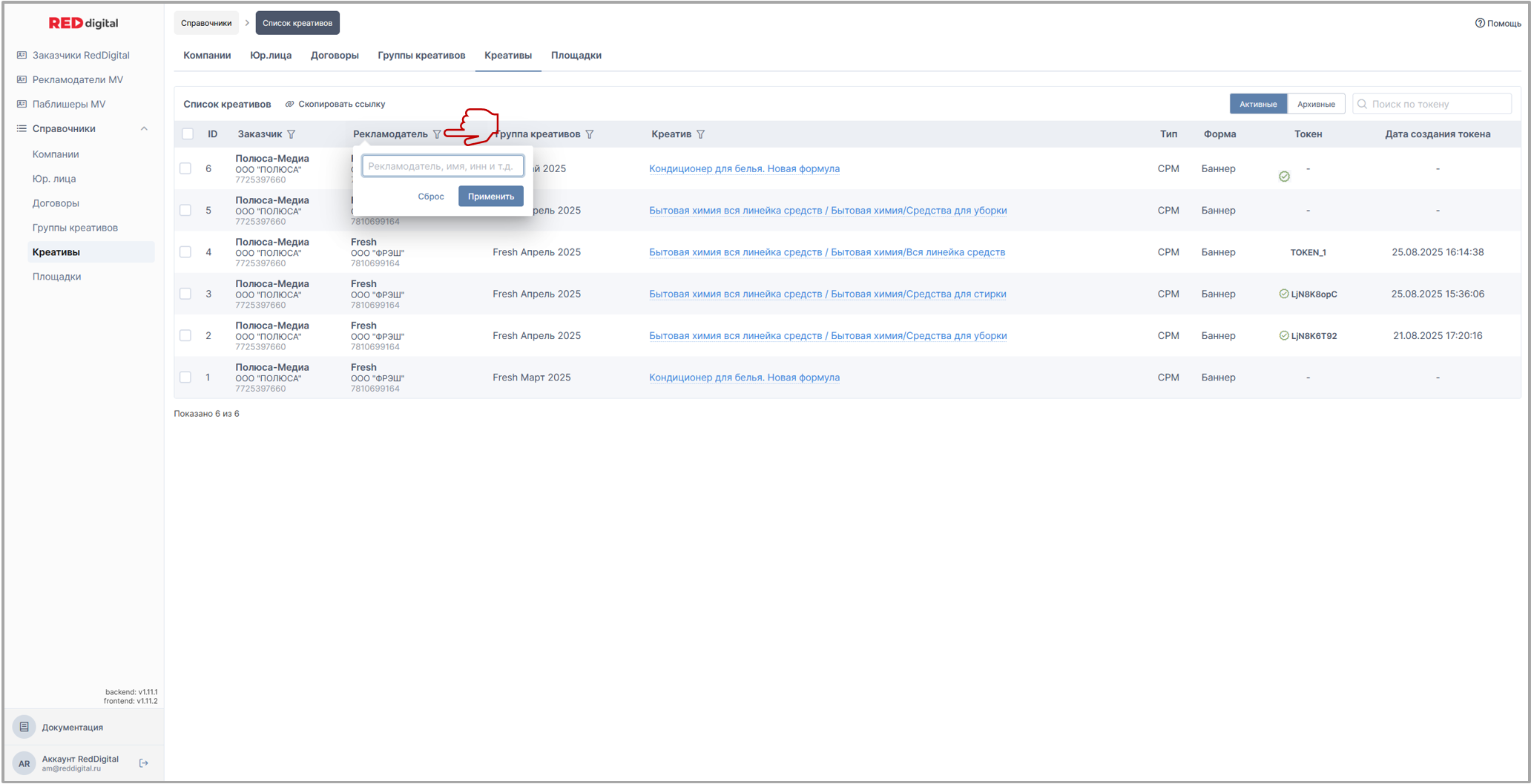Screen dimensions: 1534x784
Task: Open the Площадки tab
Action: [576, 56]
